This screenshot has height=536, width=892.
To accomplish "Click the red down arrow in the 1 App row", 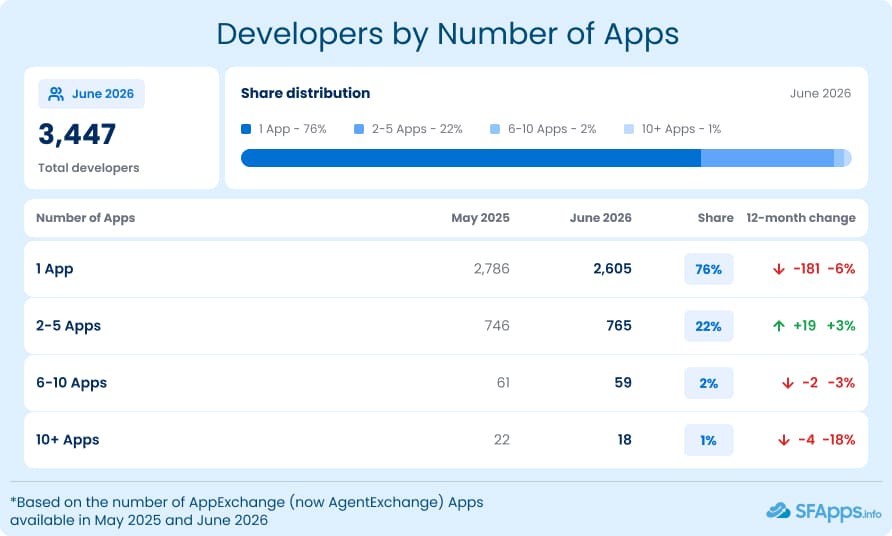I will tap(779, 269).
